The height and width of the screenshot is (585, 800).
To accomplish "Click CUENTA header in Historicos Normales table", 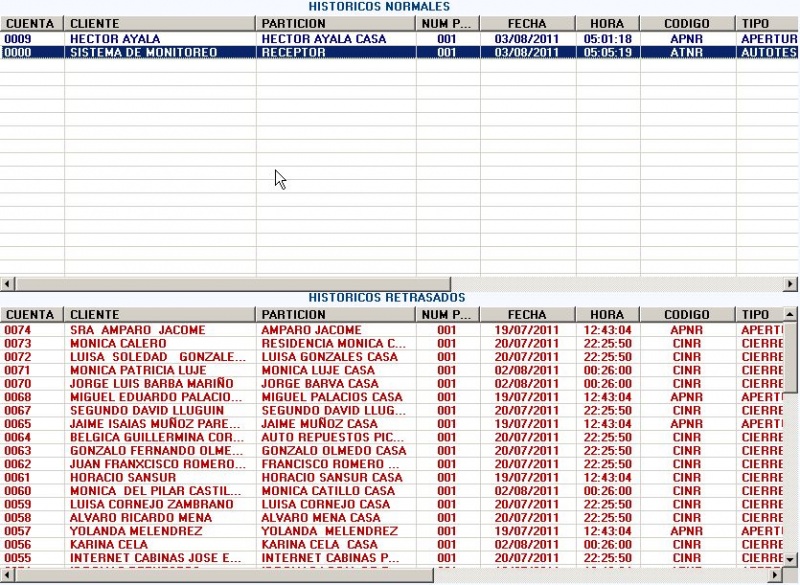I will pos(32,23).
